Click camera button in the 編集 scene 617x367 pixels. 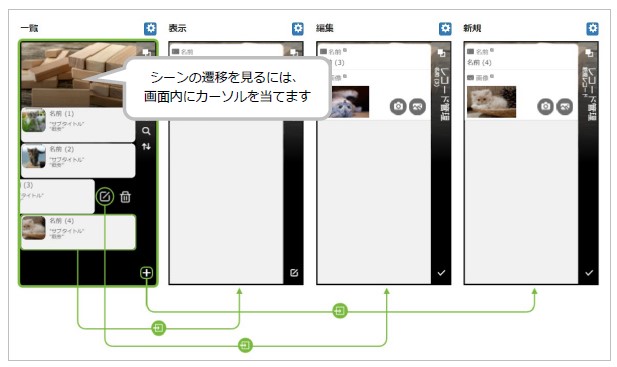[x=398, y=107]
